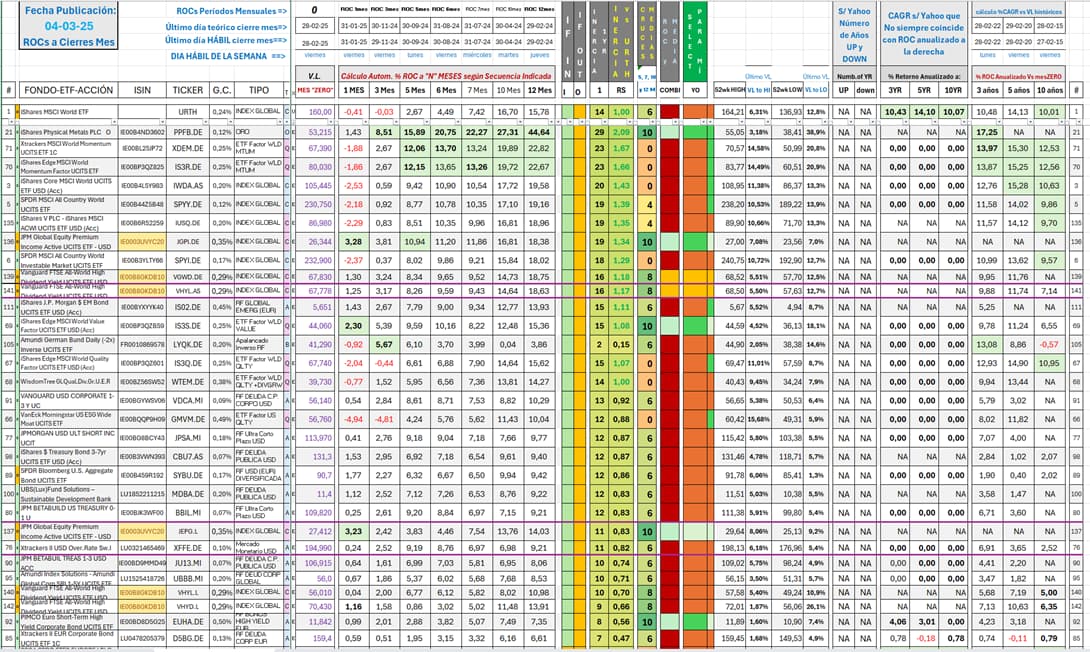This screenshot has width=1090, height=652.
Task: Select ticker cell LYQK.DE
Action: click(x=188, y=344)
